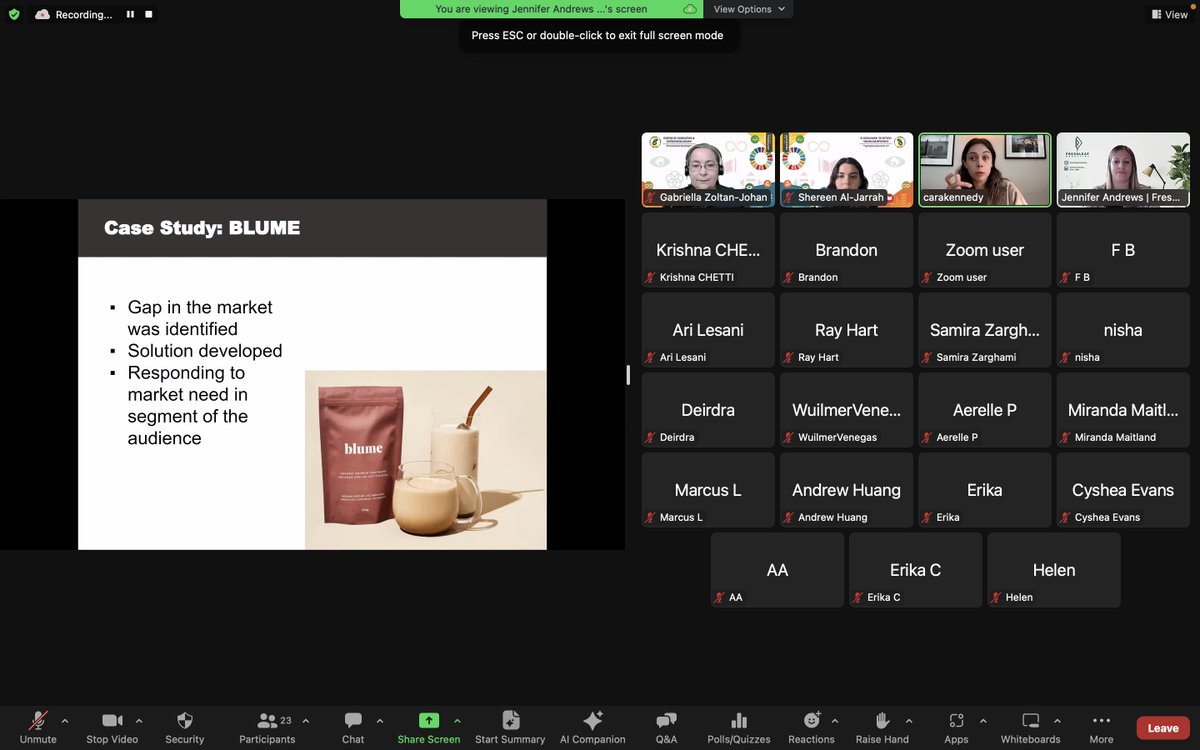This screenshot has height=750, width=1200.
Task: Open Apps icon
Action: tap(956, 720)
